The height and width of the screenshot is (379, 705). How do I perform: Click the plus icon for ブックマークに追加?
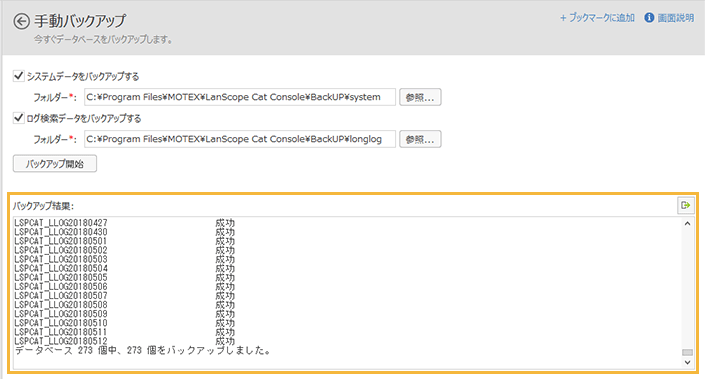pos(563,18)
